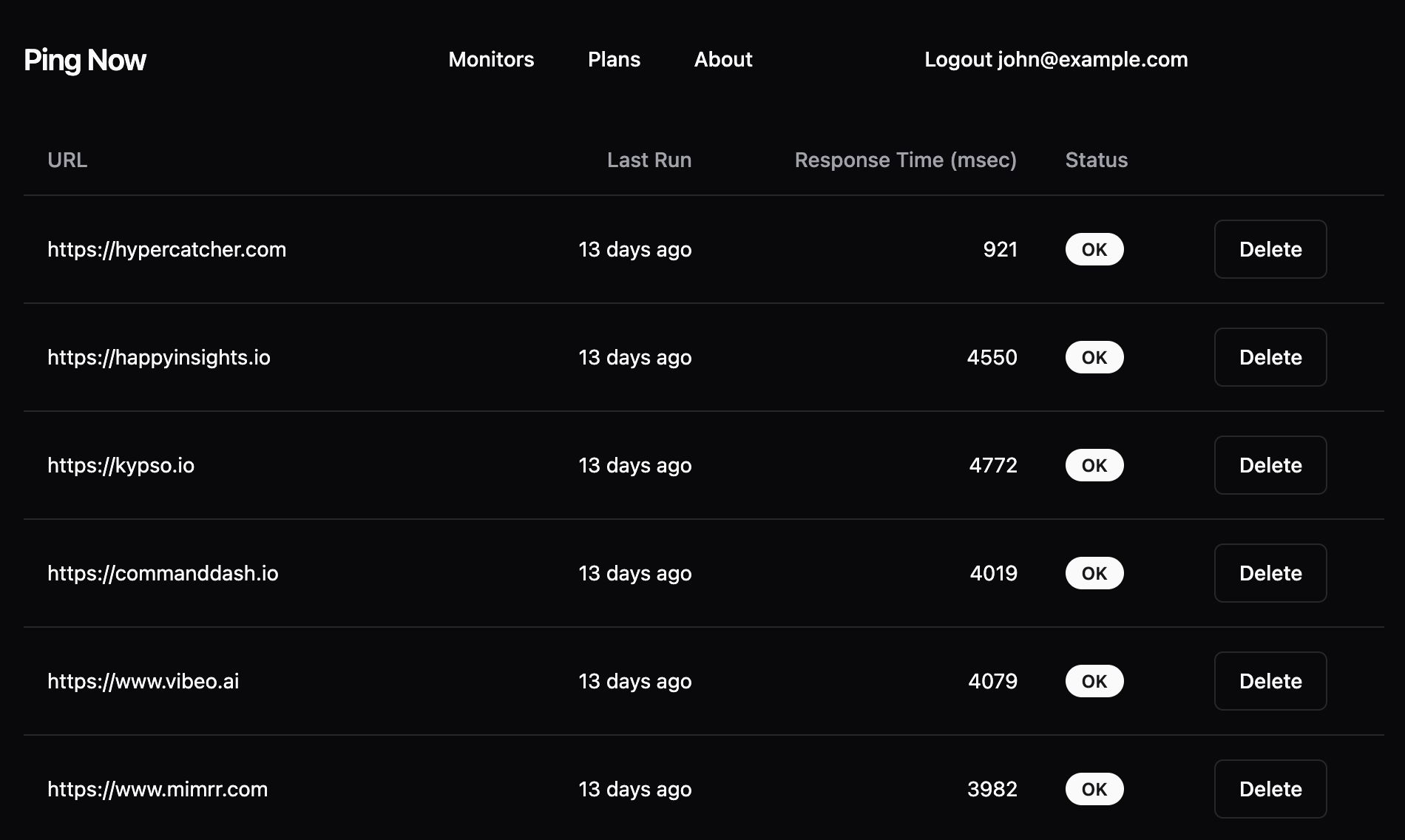Click the OK status badge for kypso.io
1405x840 pixels.
pos(1094,465)
